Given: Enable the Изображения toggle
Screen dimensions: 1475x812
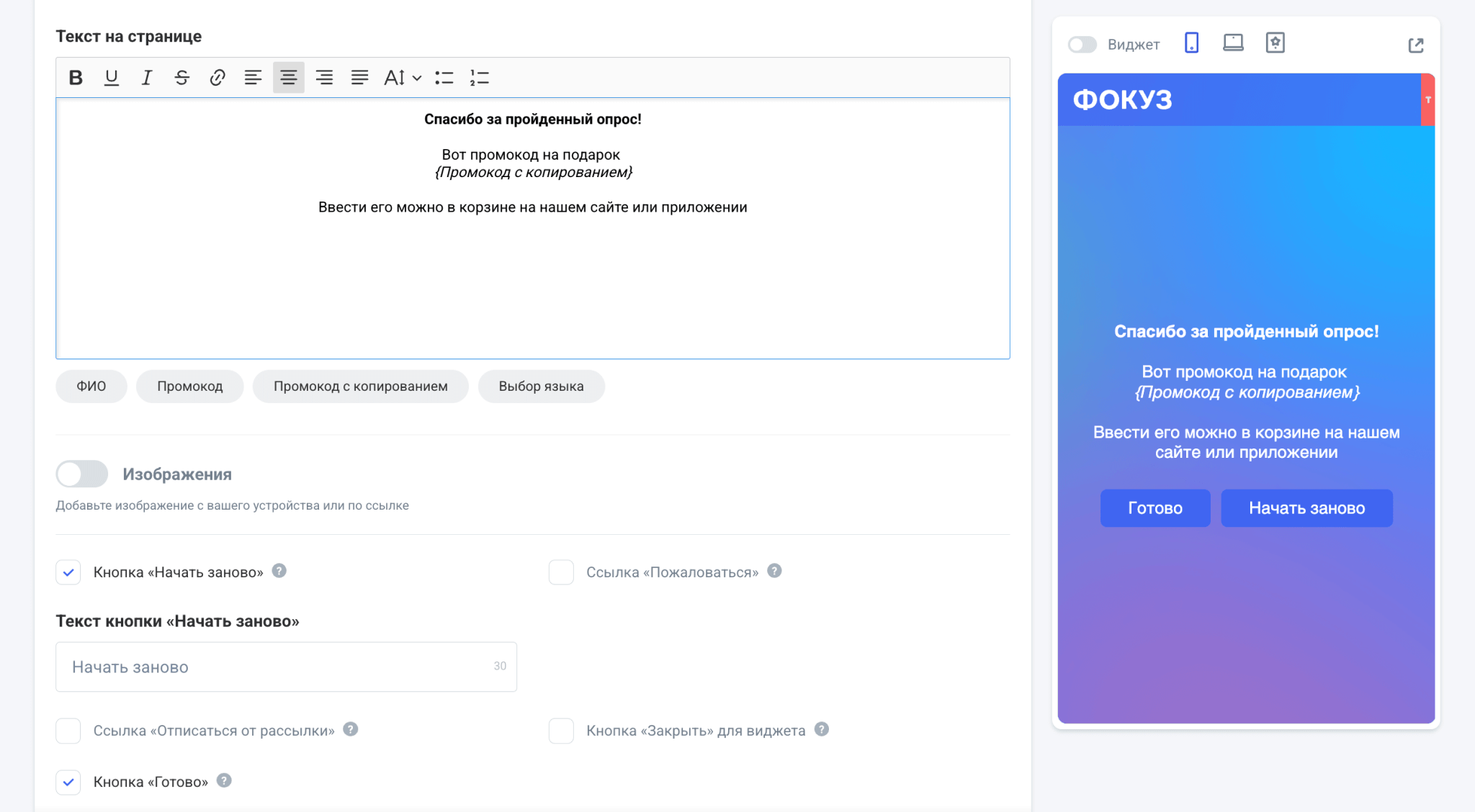Looking at the screenshot, I should pos(82,474).
